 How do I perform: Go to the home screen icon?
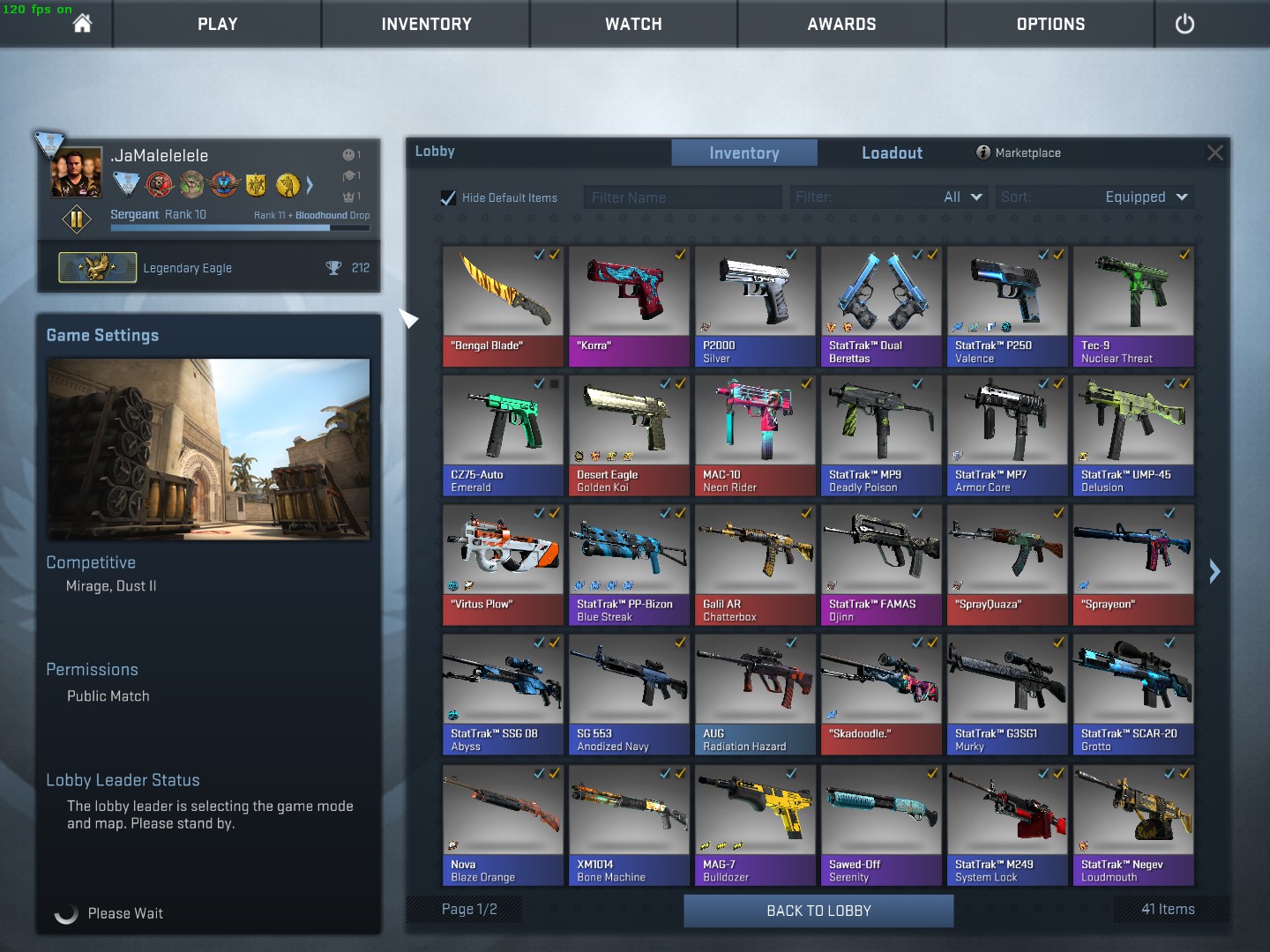pos(82,24)
